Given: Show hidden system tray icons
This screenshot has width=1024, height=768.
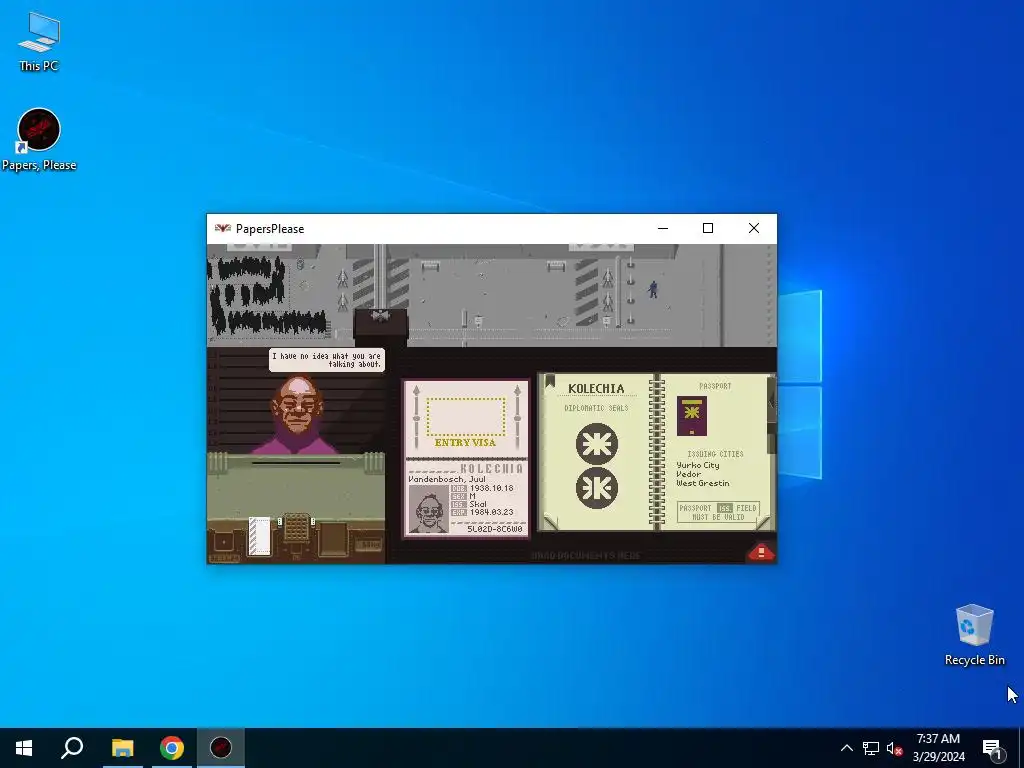Looking at the screenshot, I should 846,748.
